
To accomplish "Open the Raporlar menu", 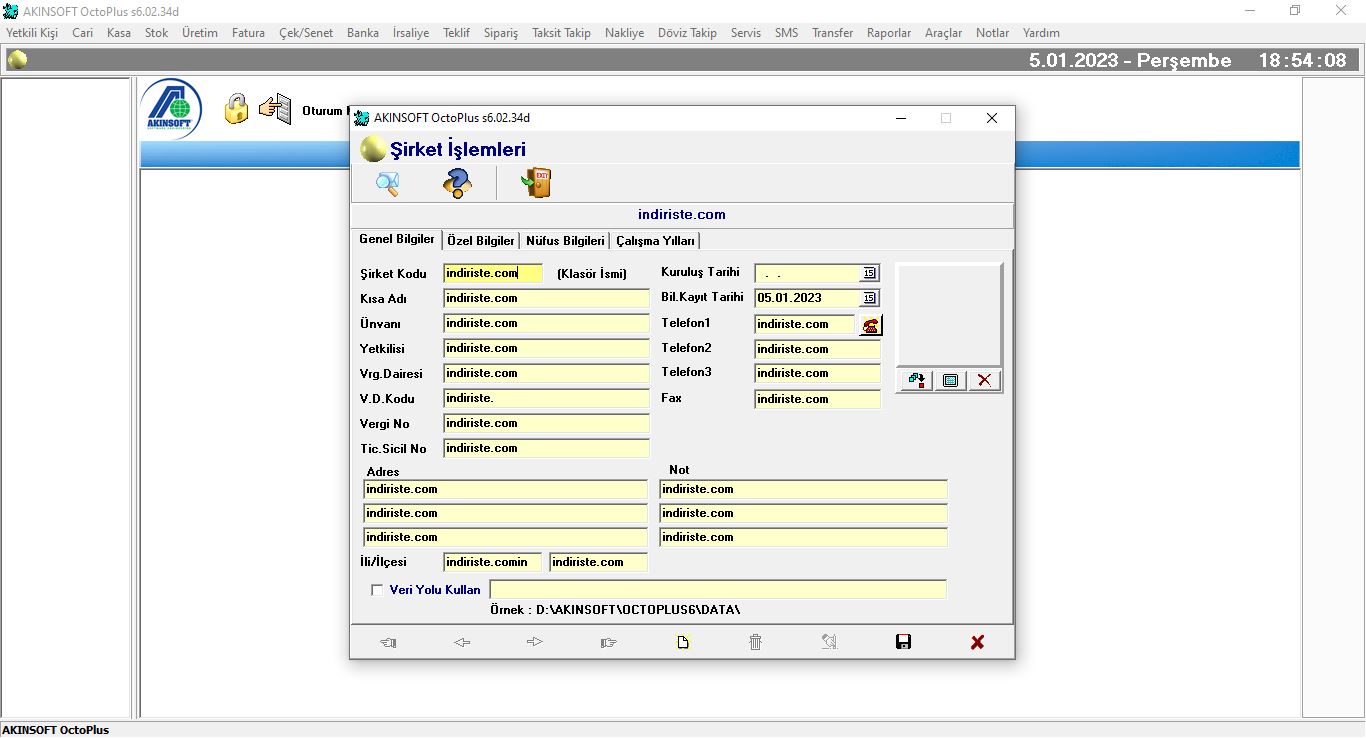I will pyautogui.click(x=889, y=33).
